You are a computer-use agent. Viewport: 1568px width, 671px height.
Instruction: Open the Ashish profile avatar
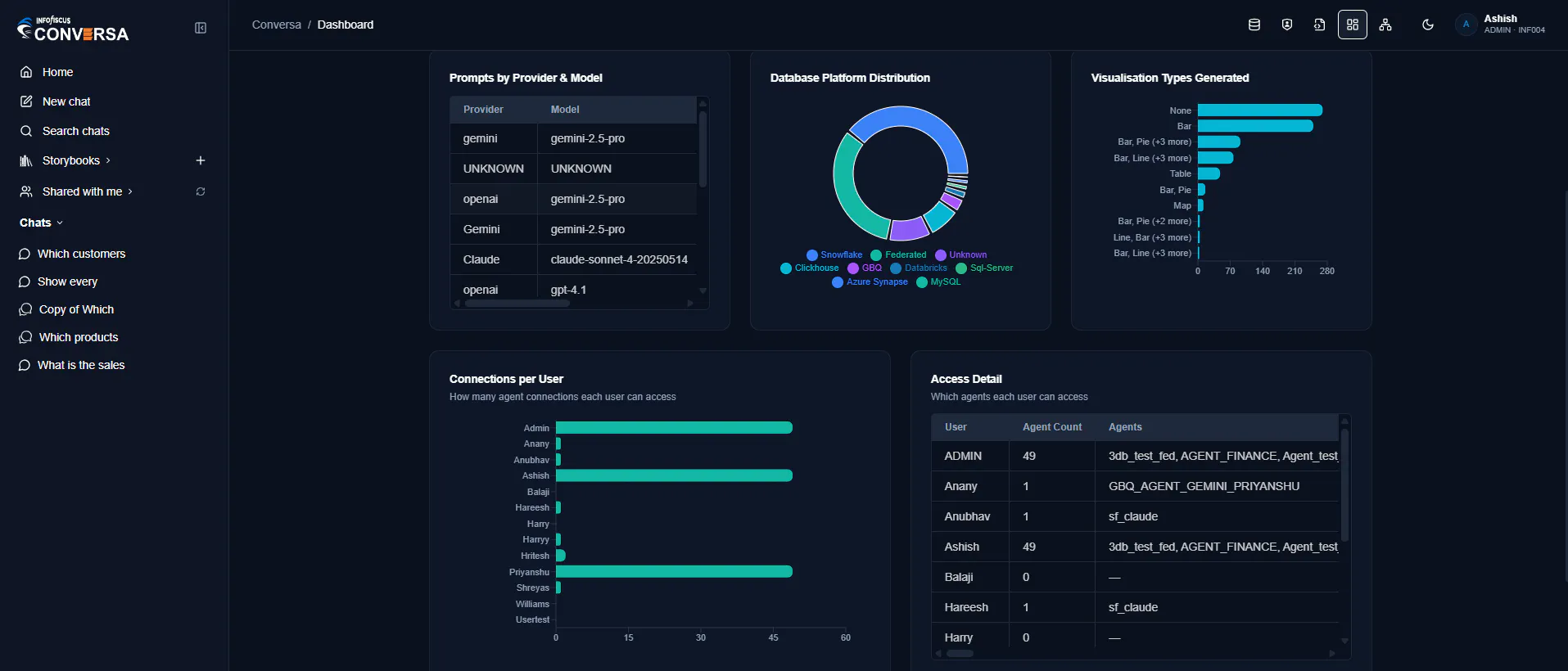point(1466,25)
